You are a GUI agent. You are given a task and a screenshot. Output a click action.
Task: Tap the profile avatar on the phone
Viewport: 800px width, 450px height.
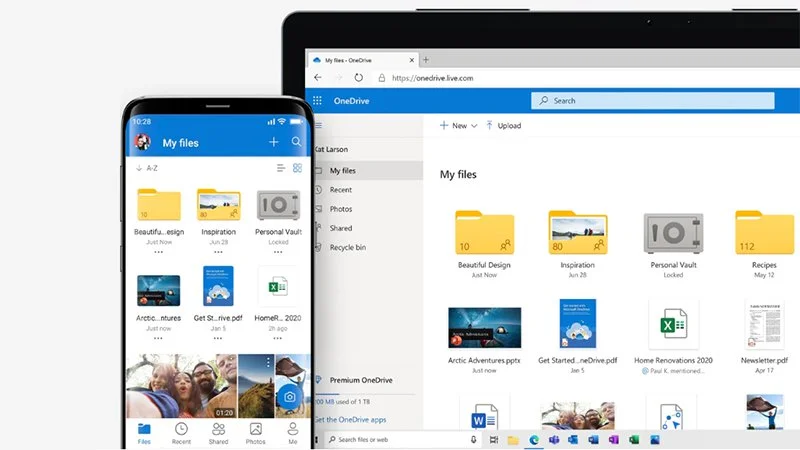click(142, 142)
